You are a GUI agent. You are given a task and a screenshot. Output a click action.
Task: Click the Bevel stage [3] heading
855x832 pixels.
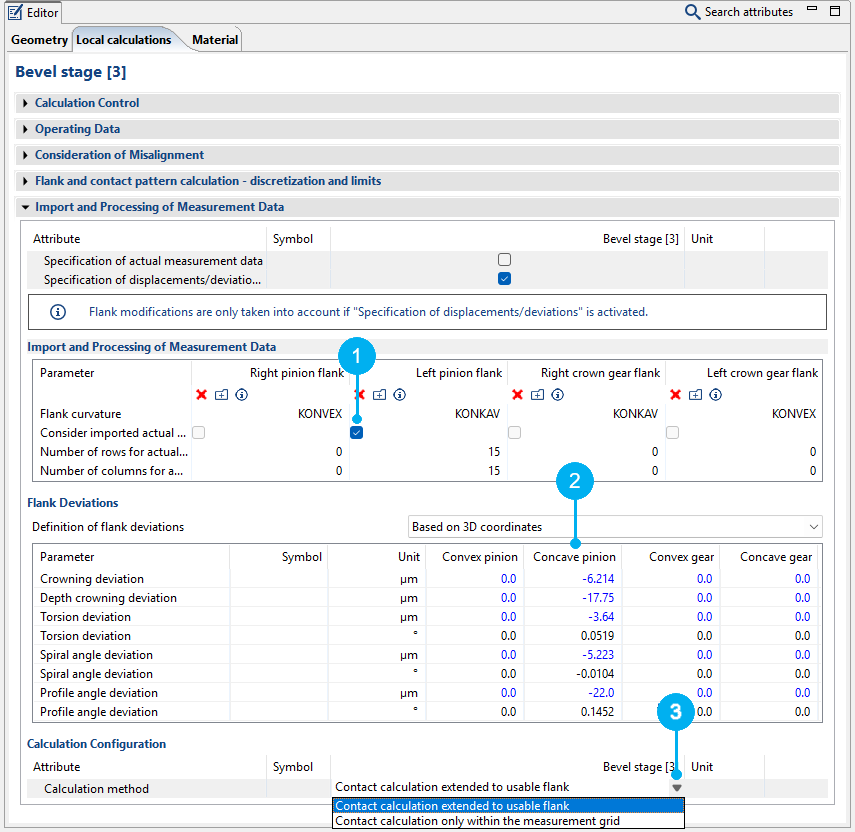71,72
